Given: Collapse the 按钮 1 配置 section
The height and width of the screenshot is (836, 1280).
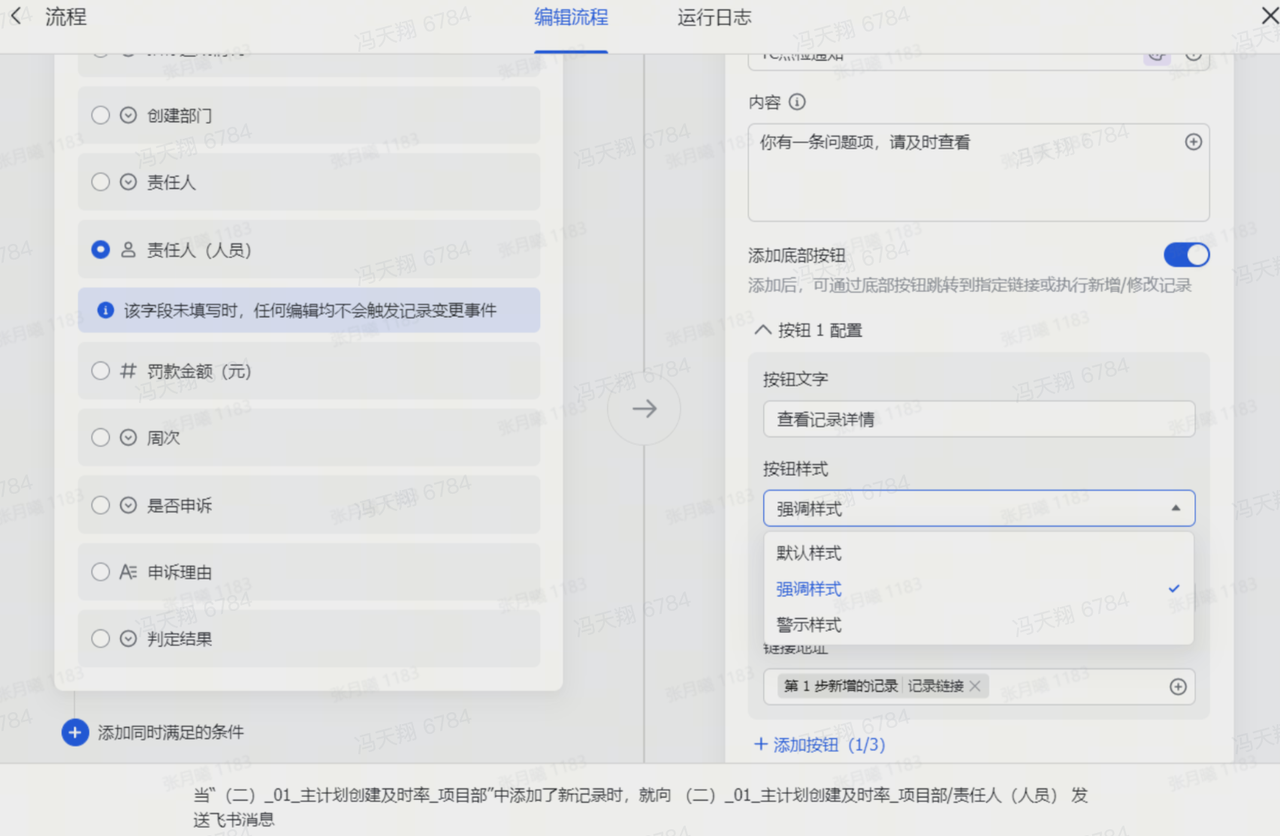Looking at the screenshot, I should (x=763, y=330).
